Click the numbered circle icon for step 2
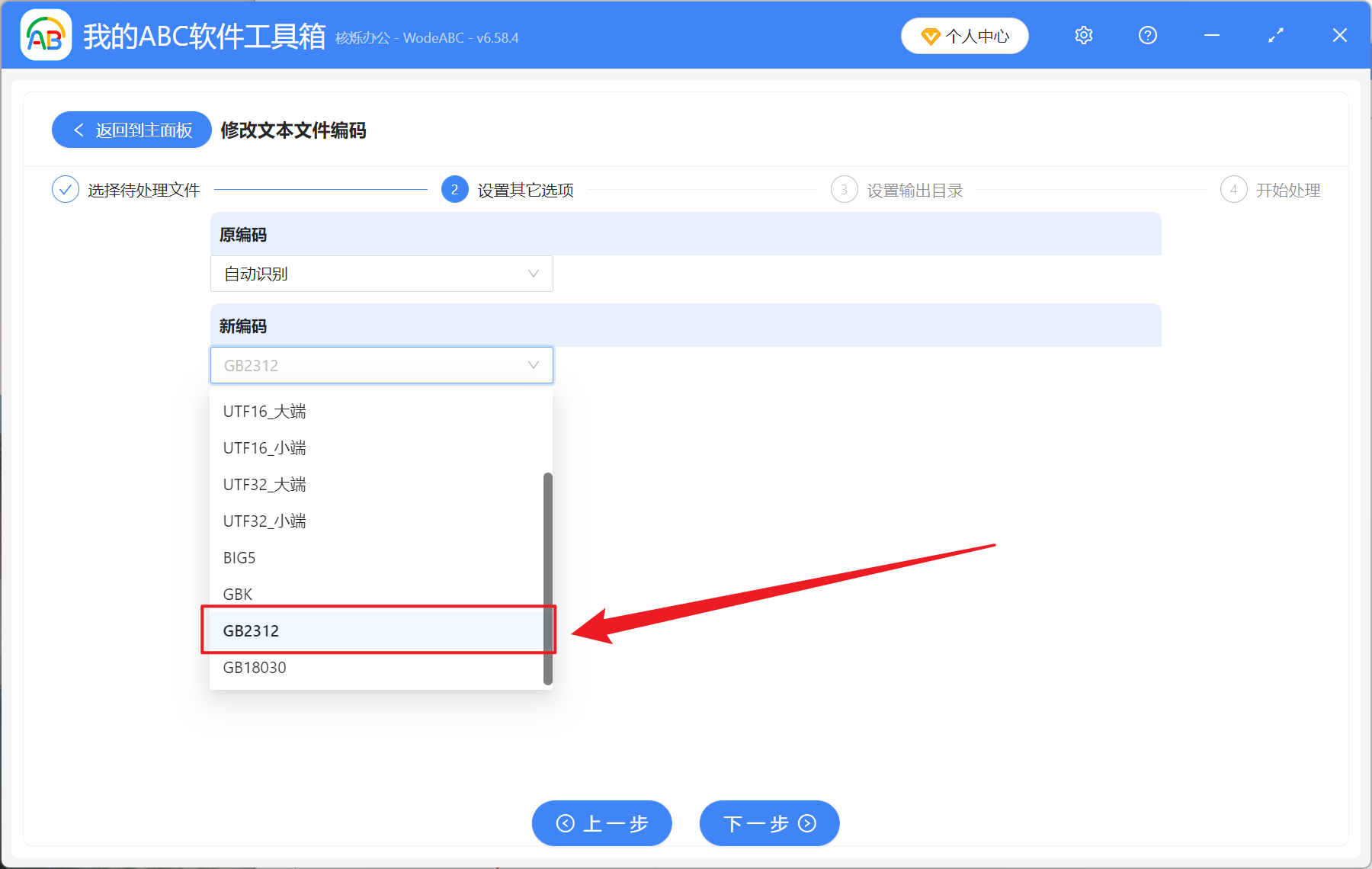The width and height of the screenshot is (1372, 869). tap(454, 189)
